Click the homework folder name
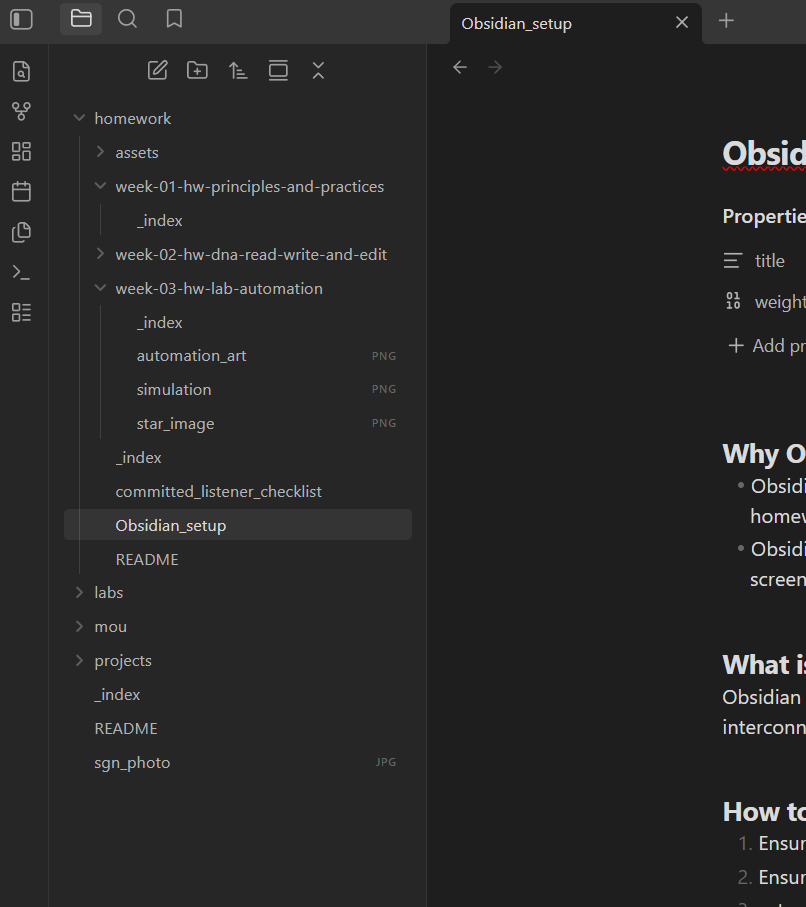This screenshot has height=907, width=806. pyautogui.click(x=133, y=119)
